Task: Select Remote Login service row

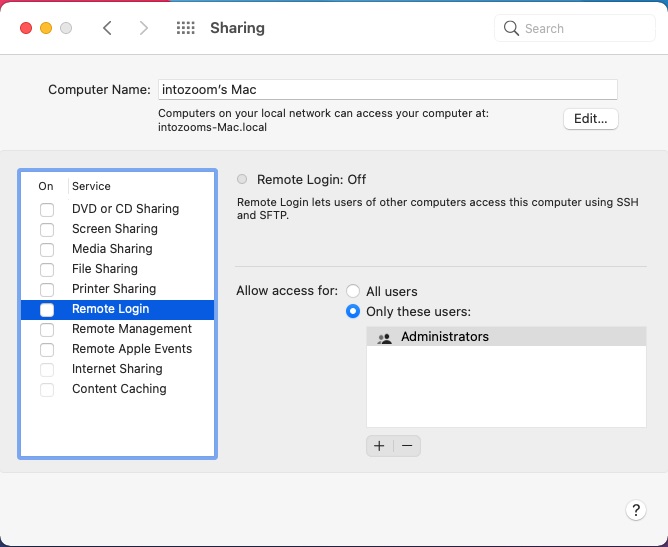Action: tap(118, 309)
